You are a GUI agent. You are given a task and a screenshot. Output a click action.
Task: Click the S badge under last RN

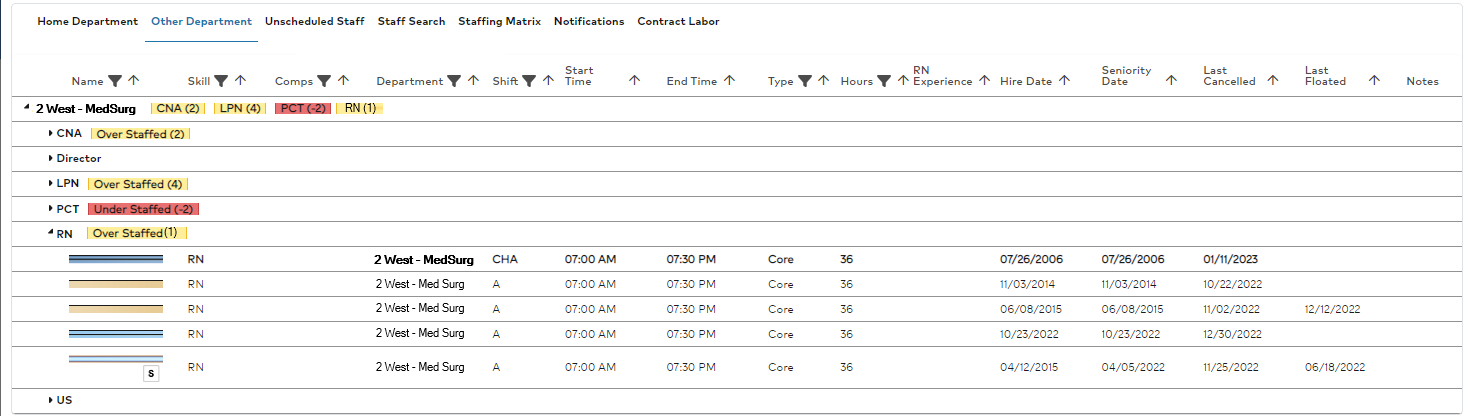(151, 374)
